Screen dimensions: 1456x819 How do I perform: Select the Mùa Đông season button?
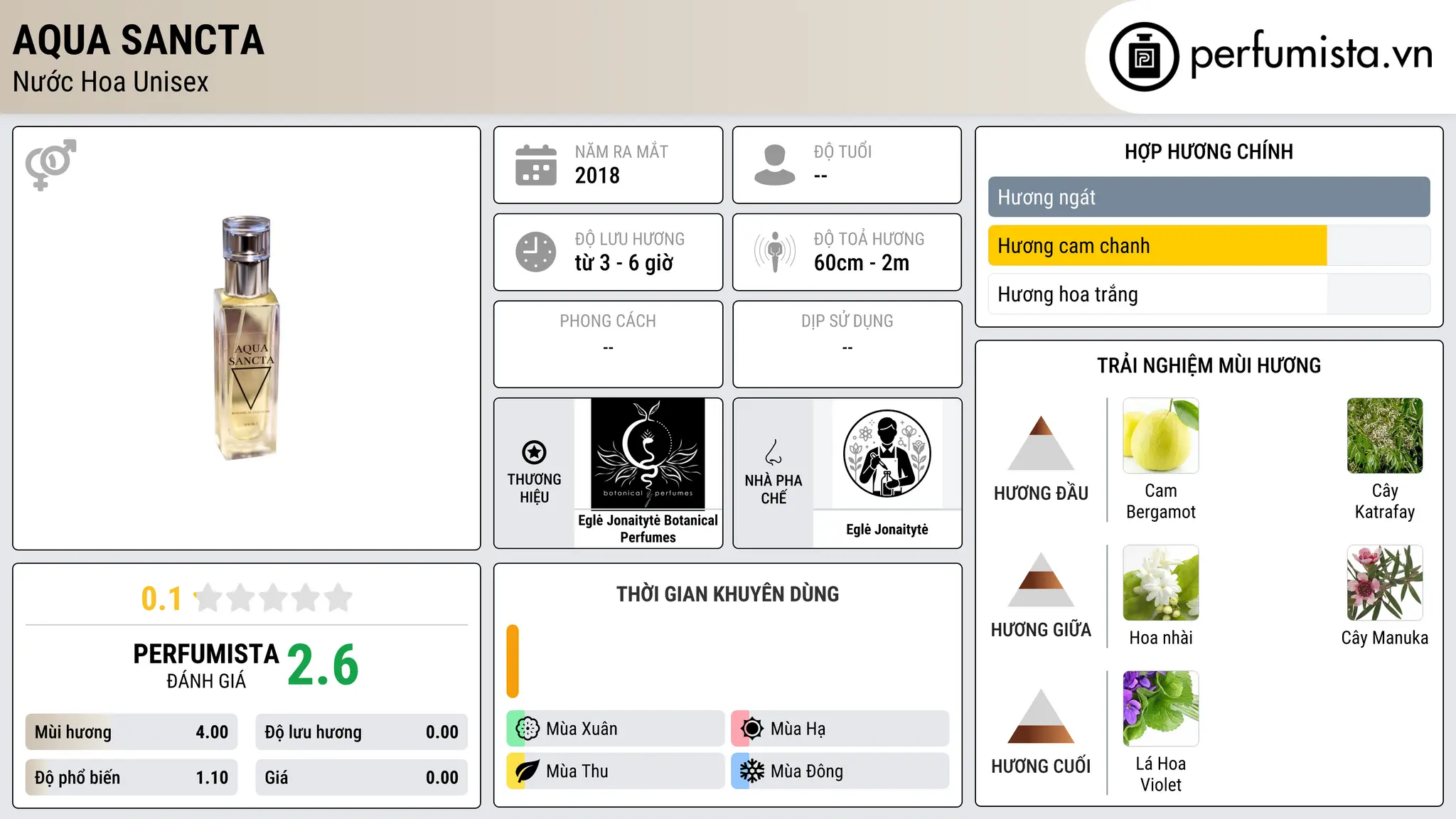[x=840, y=771]
